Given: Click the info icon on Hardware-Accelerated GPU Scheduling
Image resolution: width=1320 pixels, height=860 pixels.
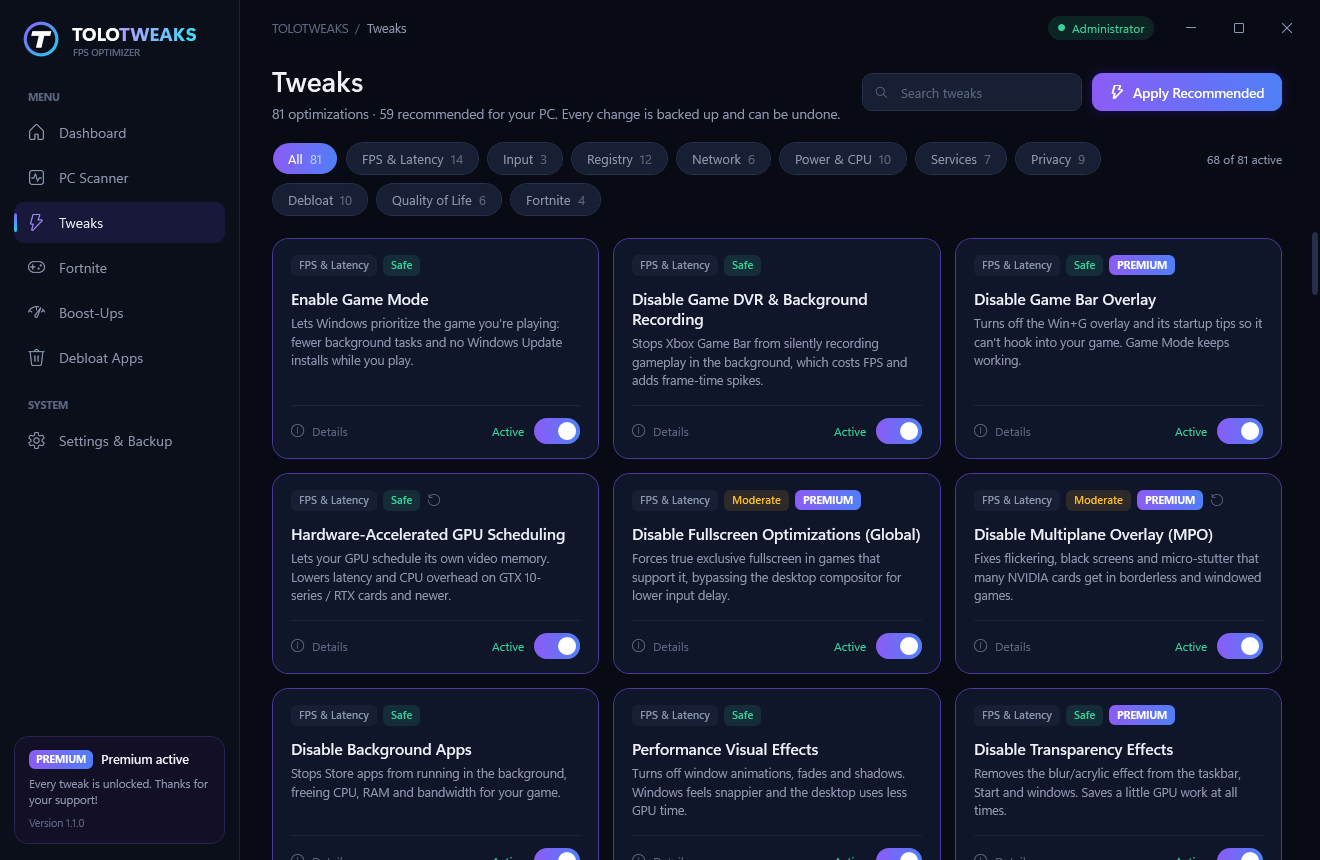Looking at the screenshot, I should [298, 646].
